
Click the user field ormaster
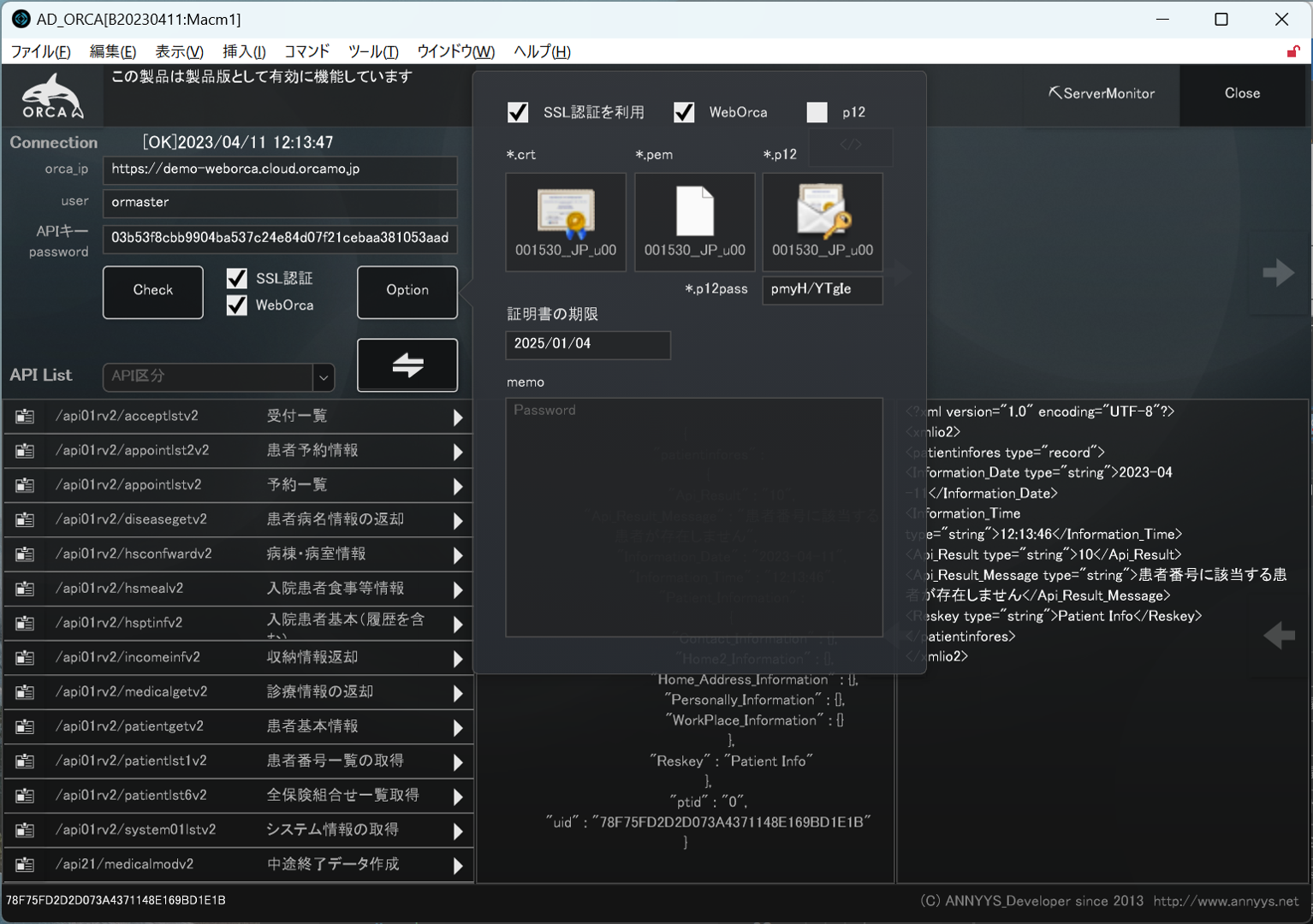[x=280, y=204]
